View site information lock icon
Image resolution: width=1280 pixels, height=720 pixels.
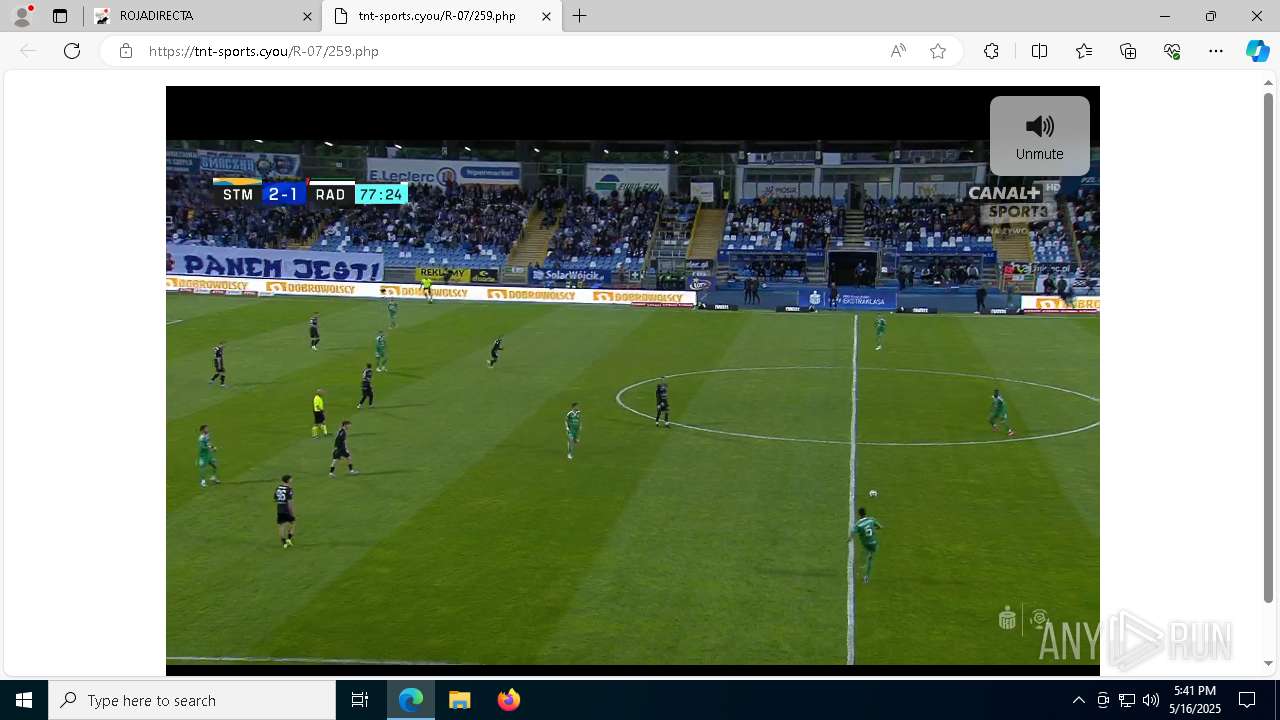[126, 51]
